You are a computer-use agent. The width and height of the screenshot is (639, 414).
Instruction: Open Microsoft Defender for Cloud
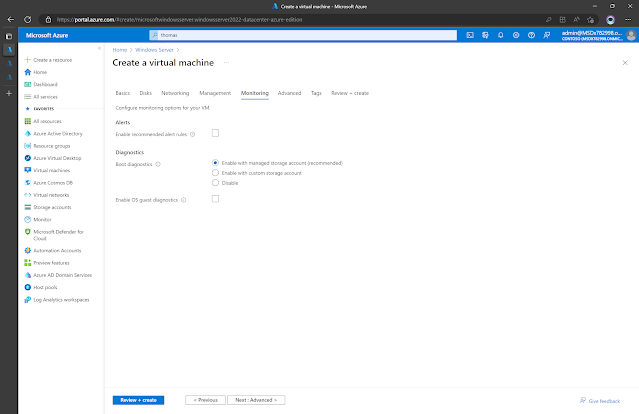54,235
